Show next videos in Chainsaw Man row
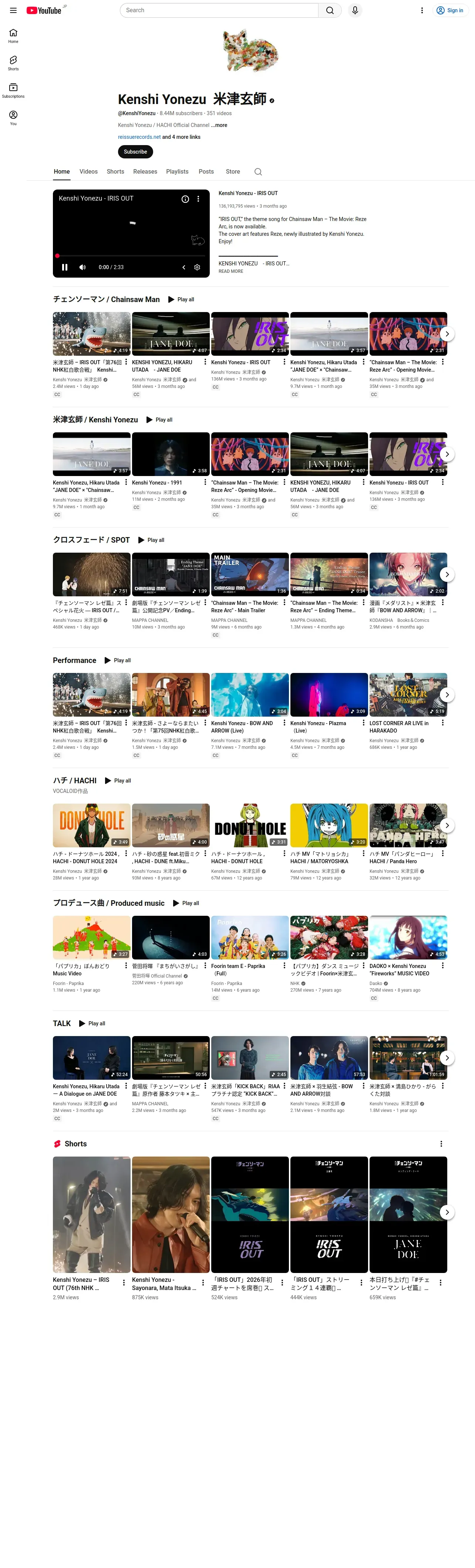The width and height of the screenshot is (475, 1568). point(447,334)
